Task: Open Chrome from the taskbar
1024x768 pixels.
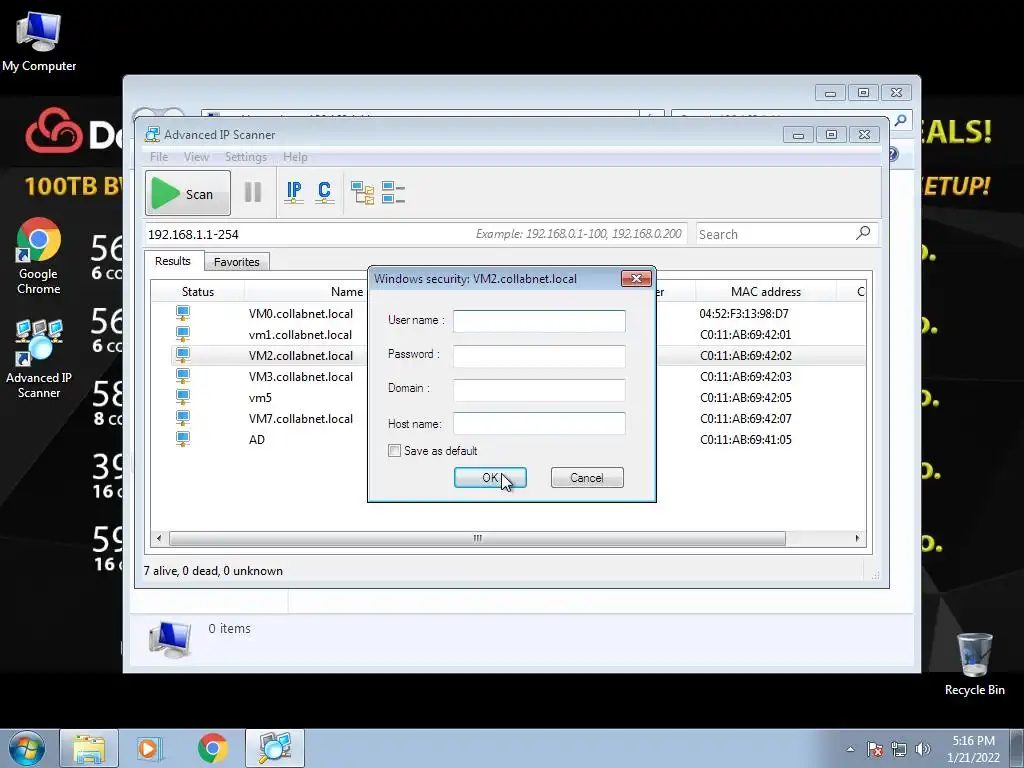Action: pos(212,748)
